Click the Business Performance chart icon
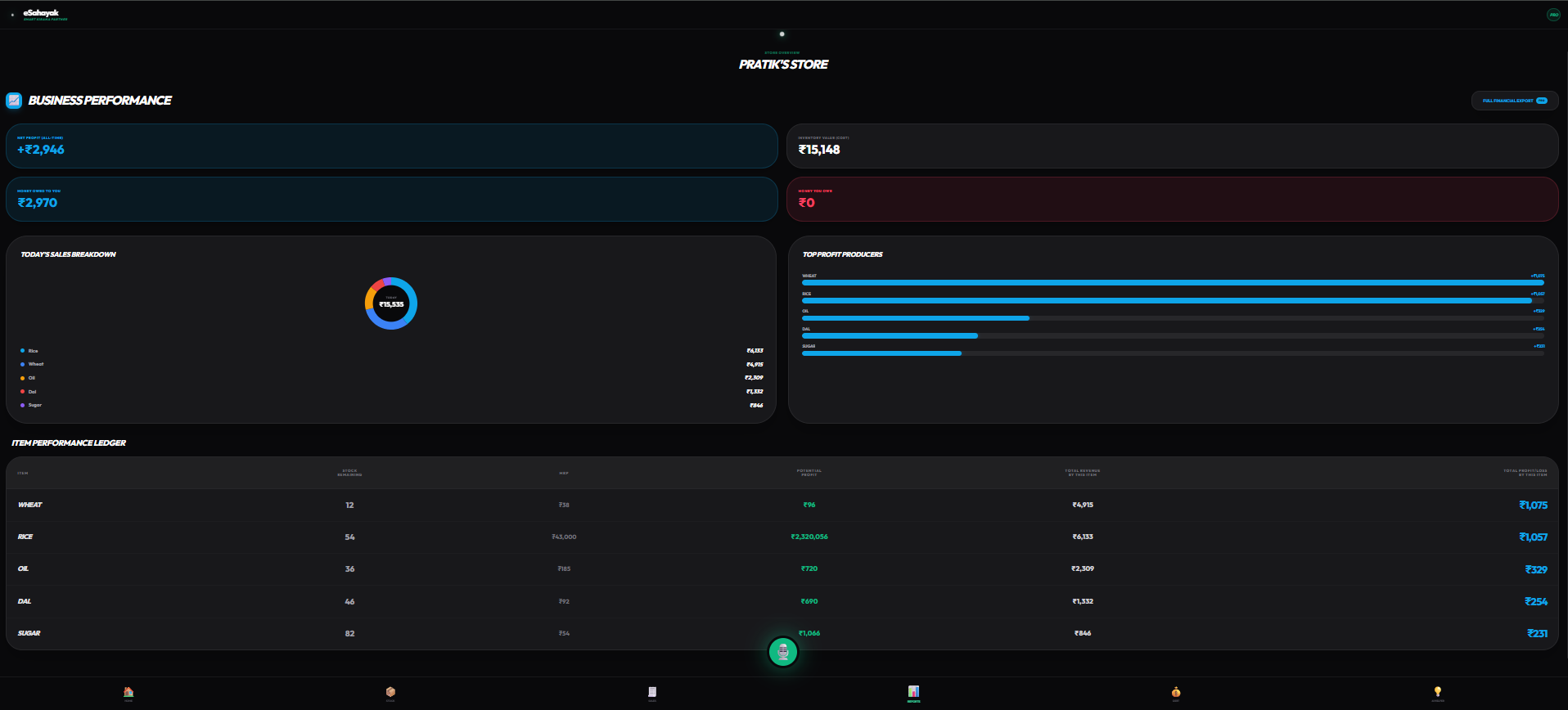 coord(14,101)
